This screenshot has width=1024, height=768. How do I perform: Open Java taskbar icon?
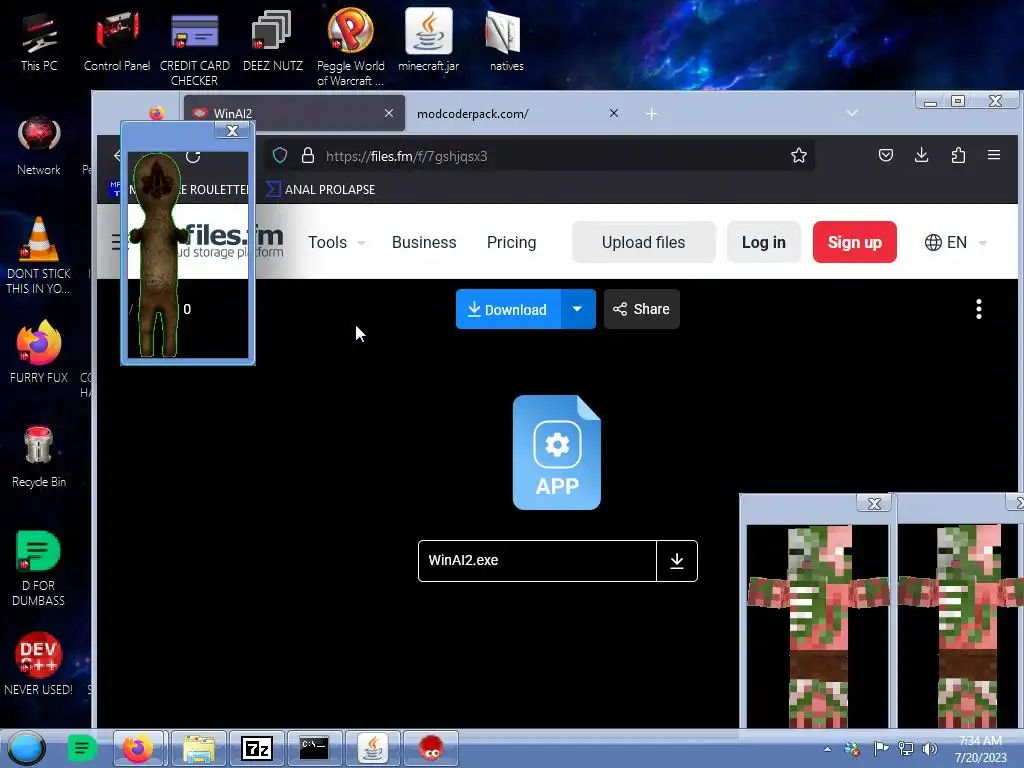click(372, 748)
